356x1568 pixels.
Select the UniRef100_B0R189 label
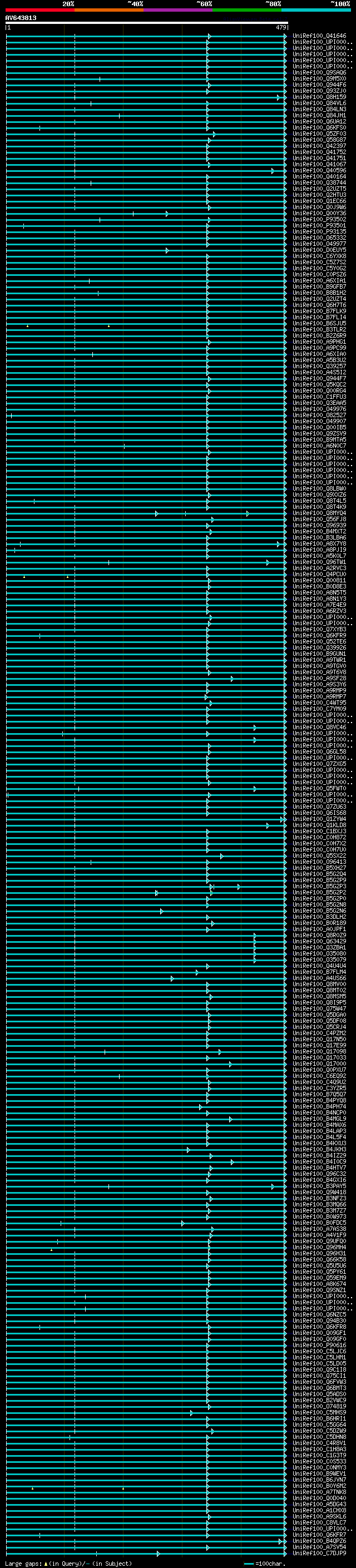pos(319,923)
